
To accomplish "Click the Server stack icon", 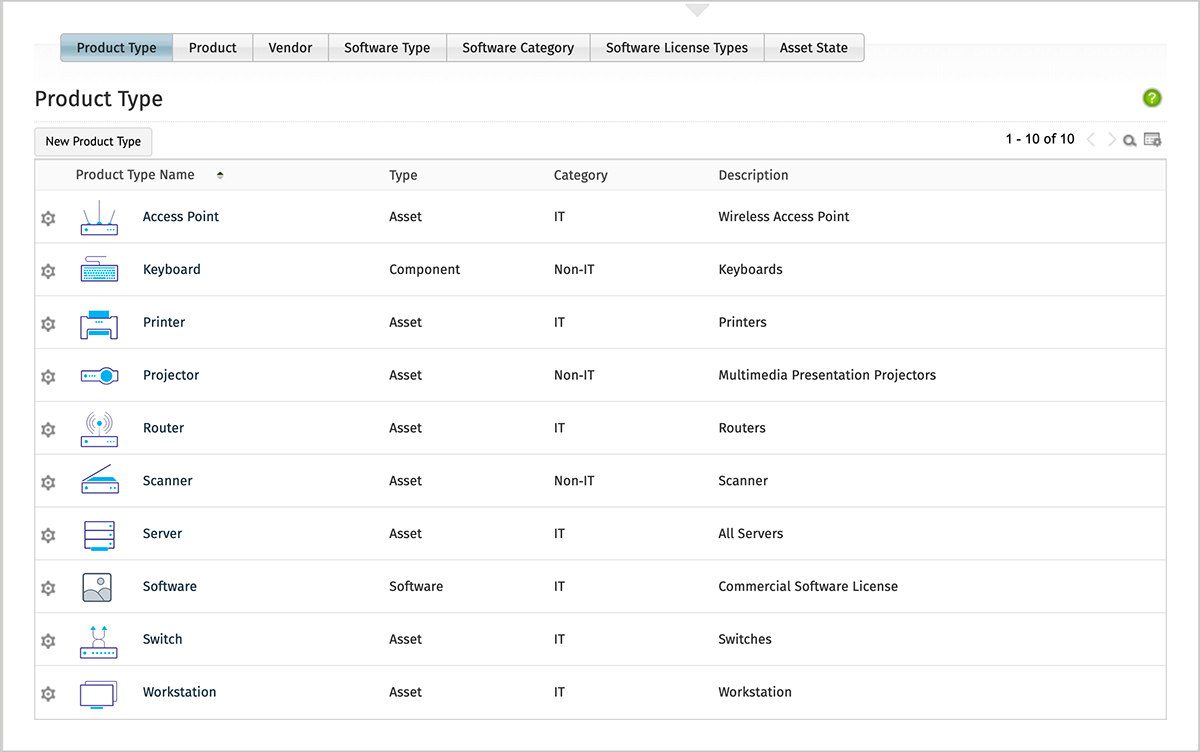I will (98, 533).
